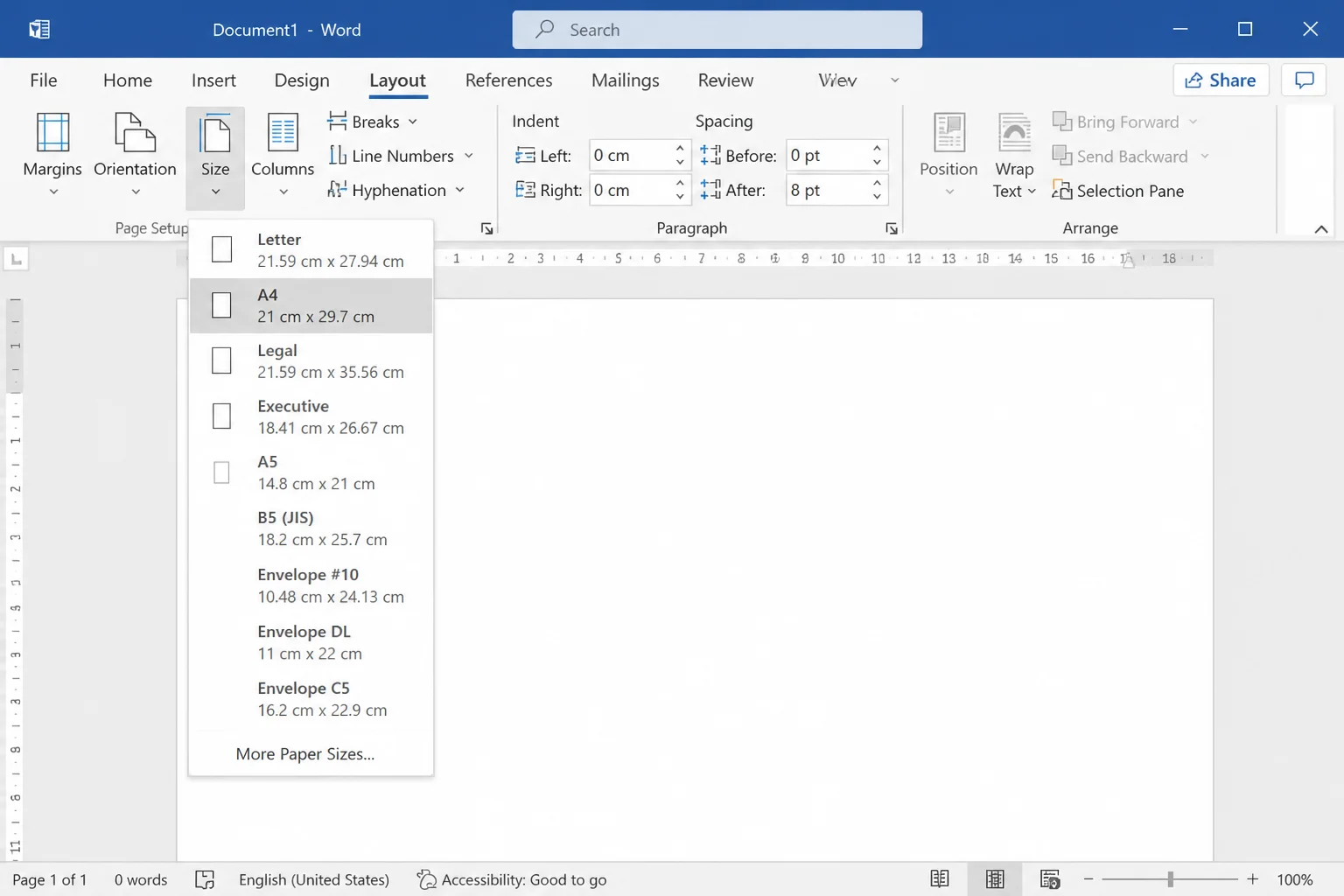Image resolution: width=1344 pixels, height=896 pixels.
Task: Click the 0 words counter
Action: 141,879
